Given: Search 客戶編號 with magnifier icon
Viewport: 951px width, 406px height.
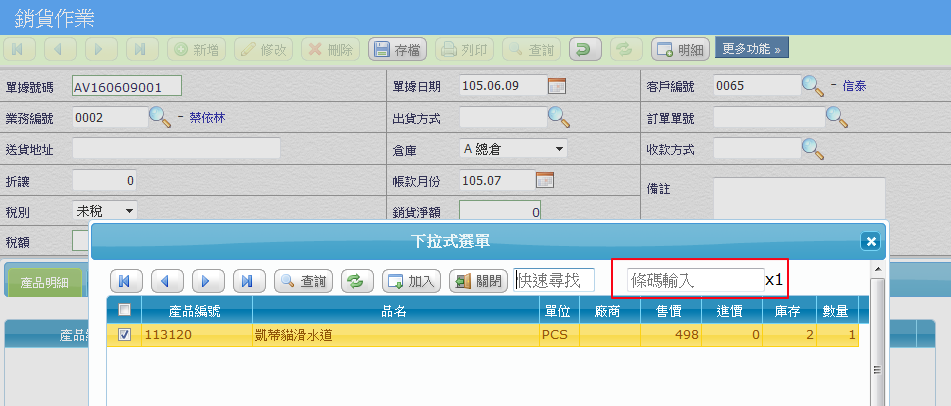Looking at the screenshot, I should 813,86.
